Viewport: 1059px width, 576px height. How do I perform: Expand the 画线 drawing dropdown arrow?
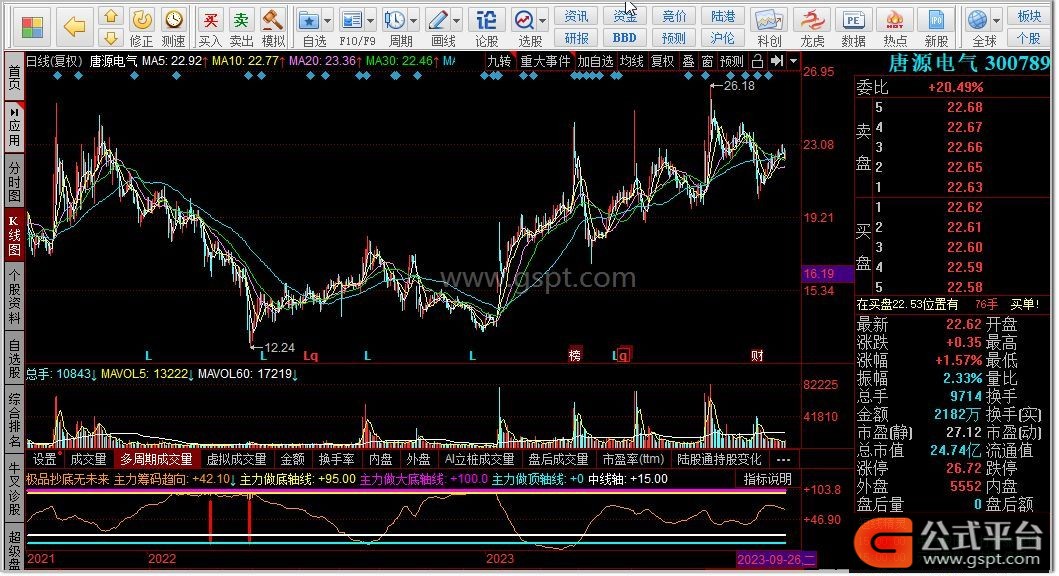457,21
